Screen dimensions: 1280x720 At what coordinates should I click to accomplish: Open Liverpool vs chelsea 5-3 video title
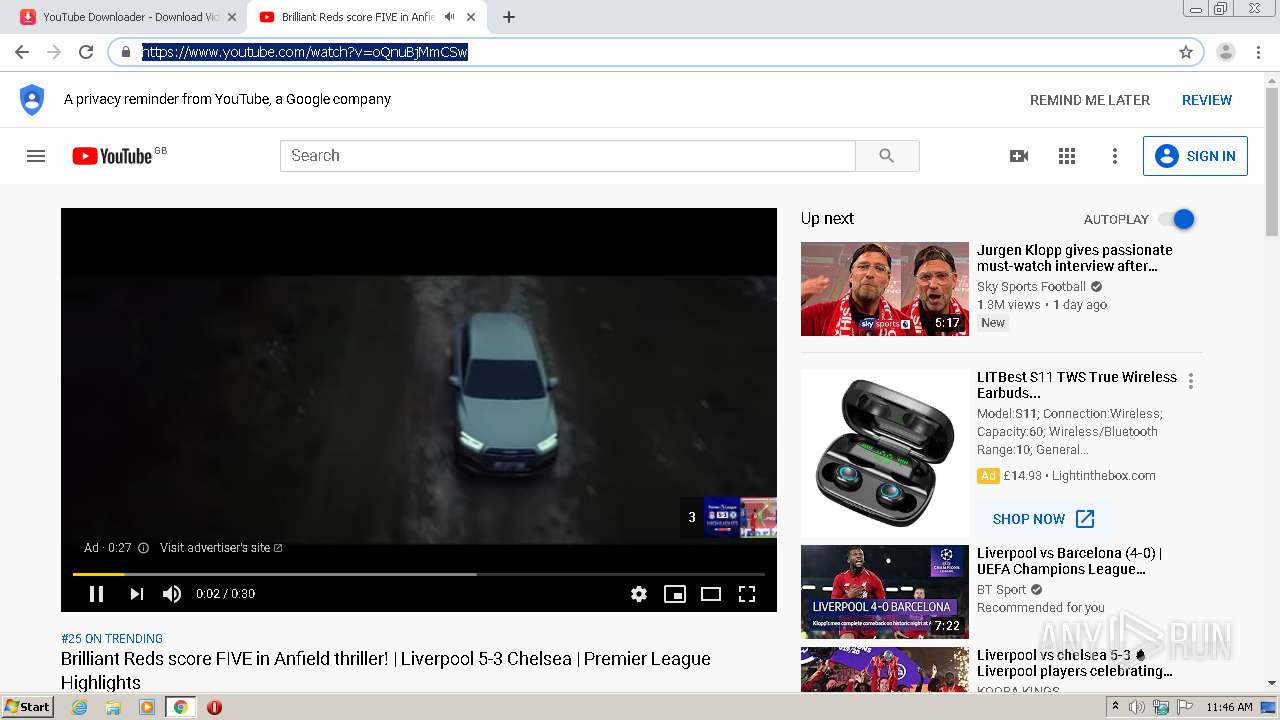[1075, 663]
